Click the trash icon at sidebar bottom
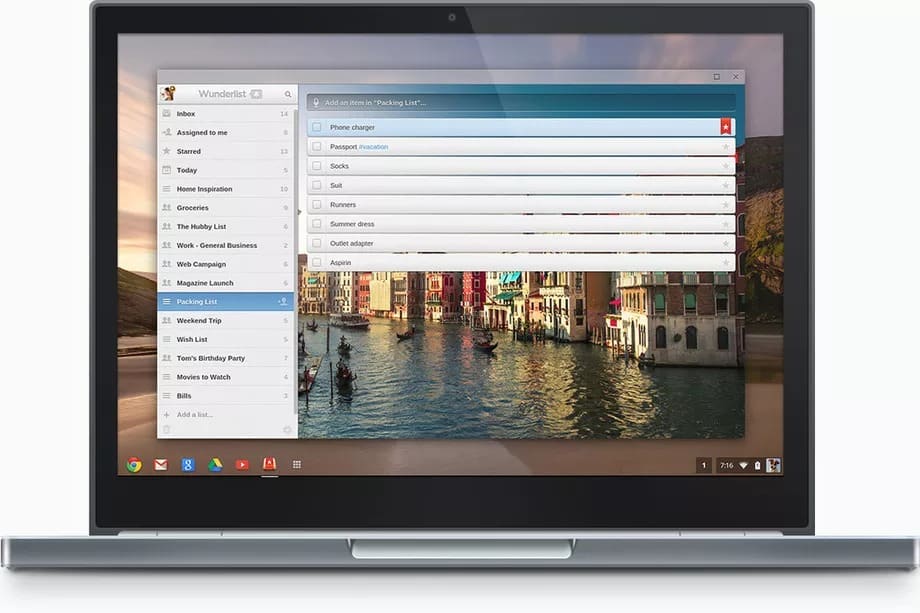The image size is (920, 613). 167,429
